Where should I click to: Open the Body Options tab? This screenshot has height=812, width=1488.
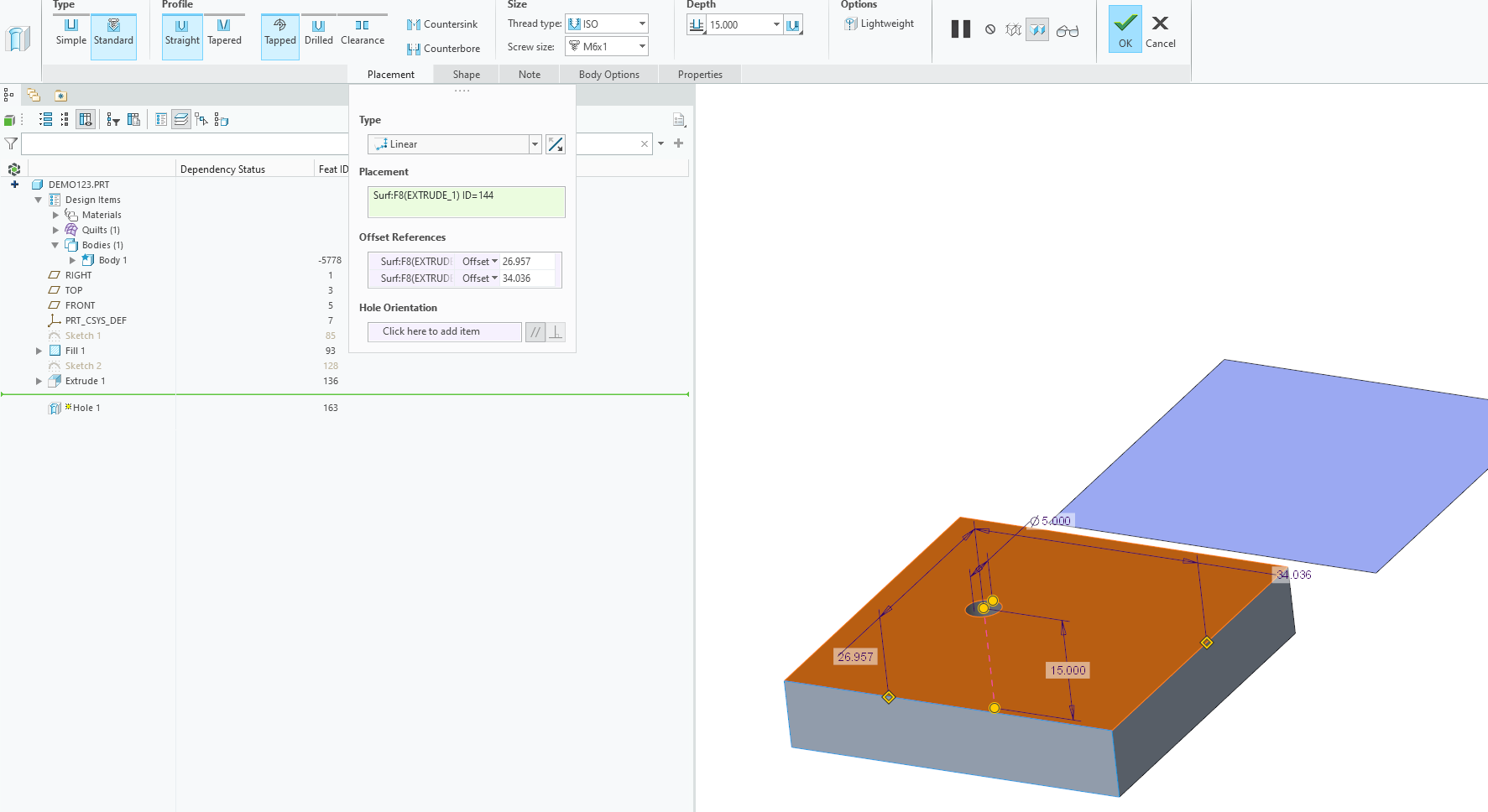click(x=608, y=75)
